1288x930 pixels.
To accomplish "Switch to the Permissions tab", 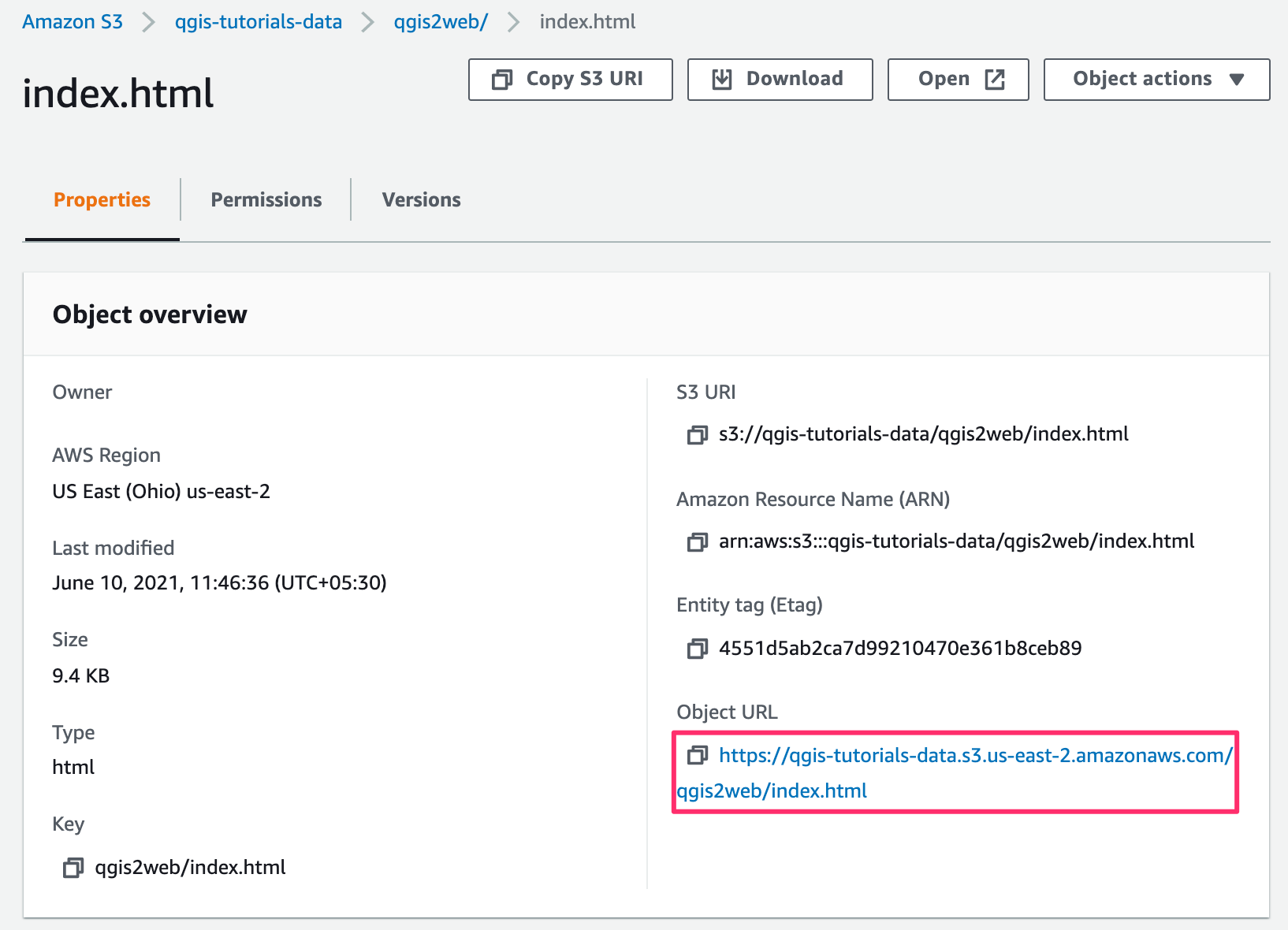I will pyautogui.click(x=266, y=200).
